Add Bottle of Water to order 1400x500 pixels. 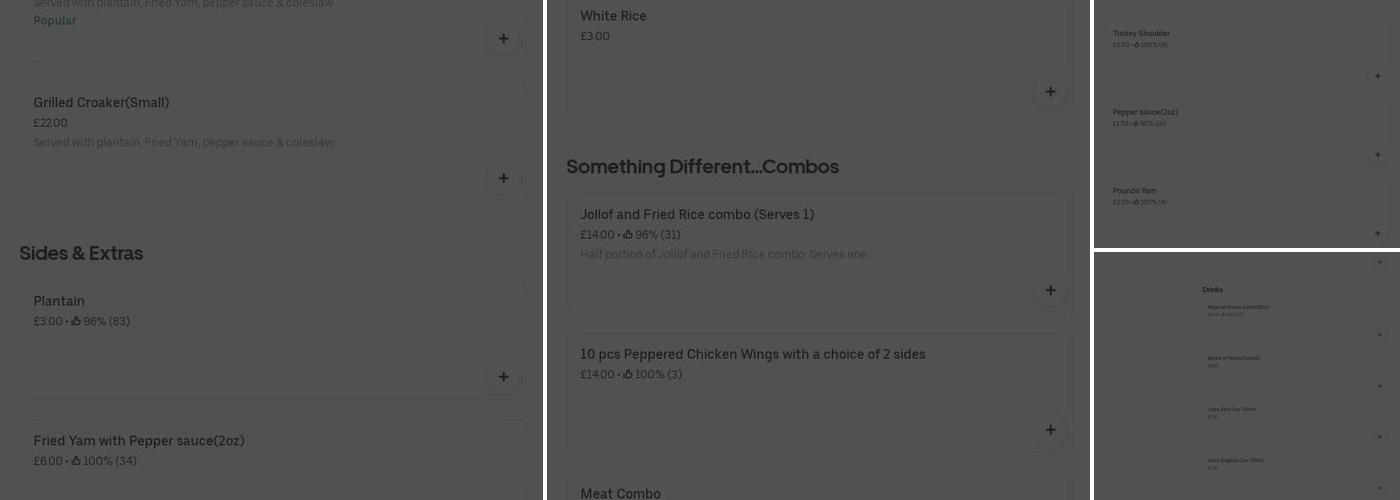pos(1379,386)
